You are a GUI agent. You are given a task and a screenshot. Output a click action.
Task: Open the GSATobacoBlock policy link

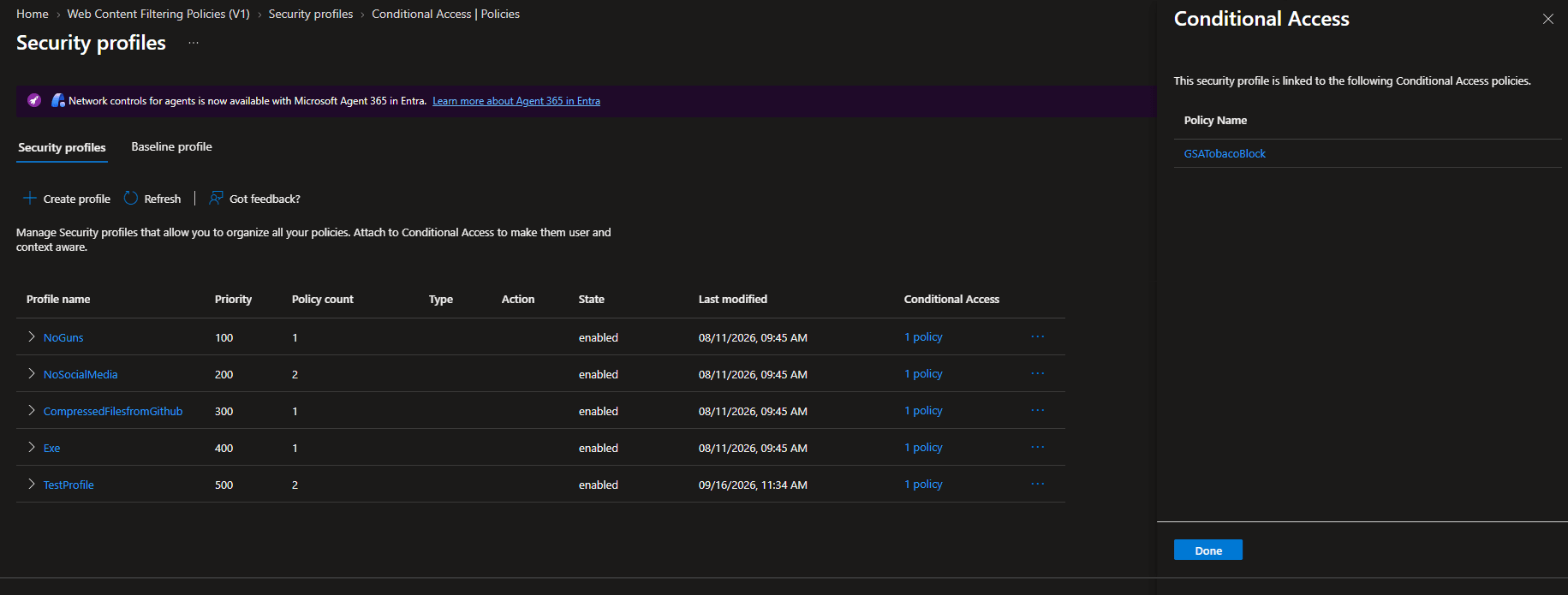pyautogui.click(x=1225, y=154)
